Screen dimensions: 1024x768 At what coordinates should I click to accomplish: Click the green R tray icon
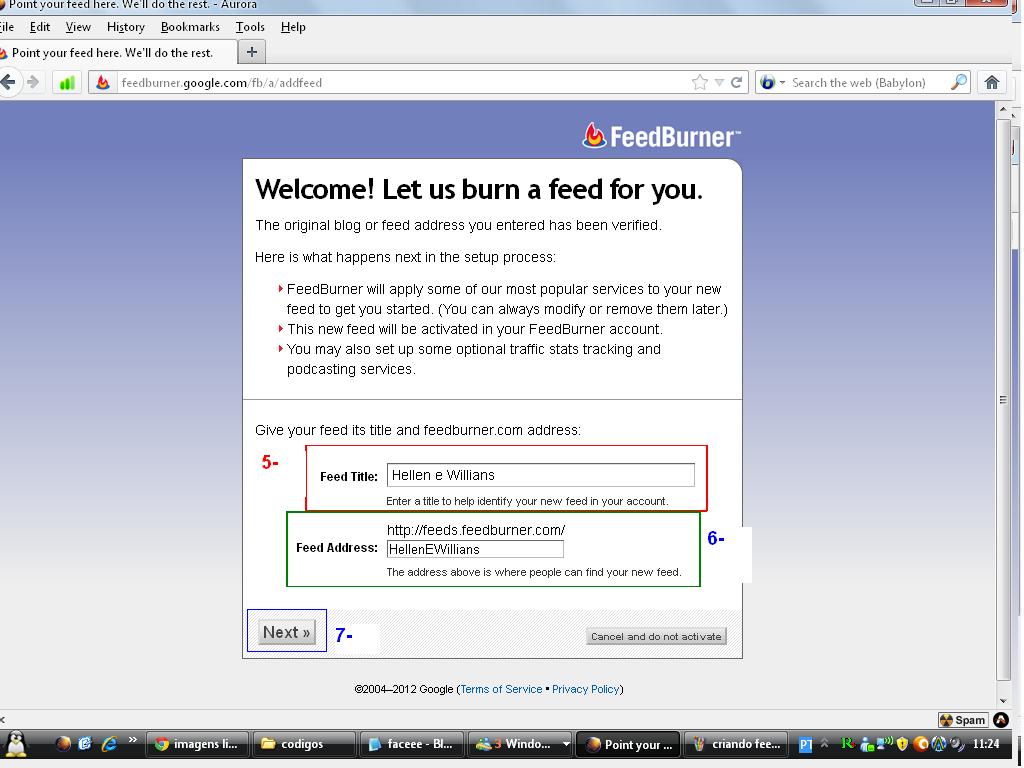847,743
